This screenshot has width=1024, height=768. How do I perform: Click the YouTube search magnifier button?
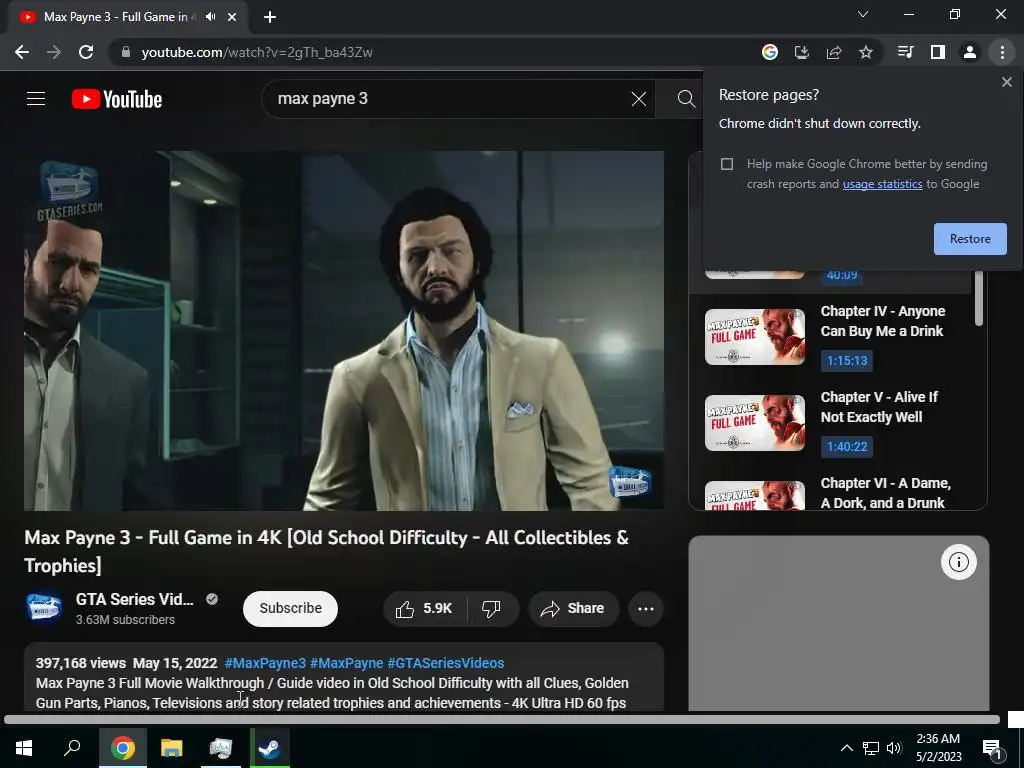[686, 99]
